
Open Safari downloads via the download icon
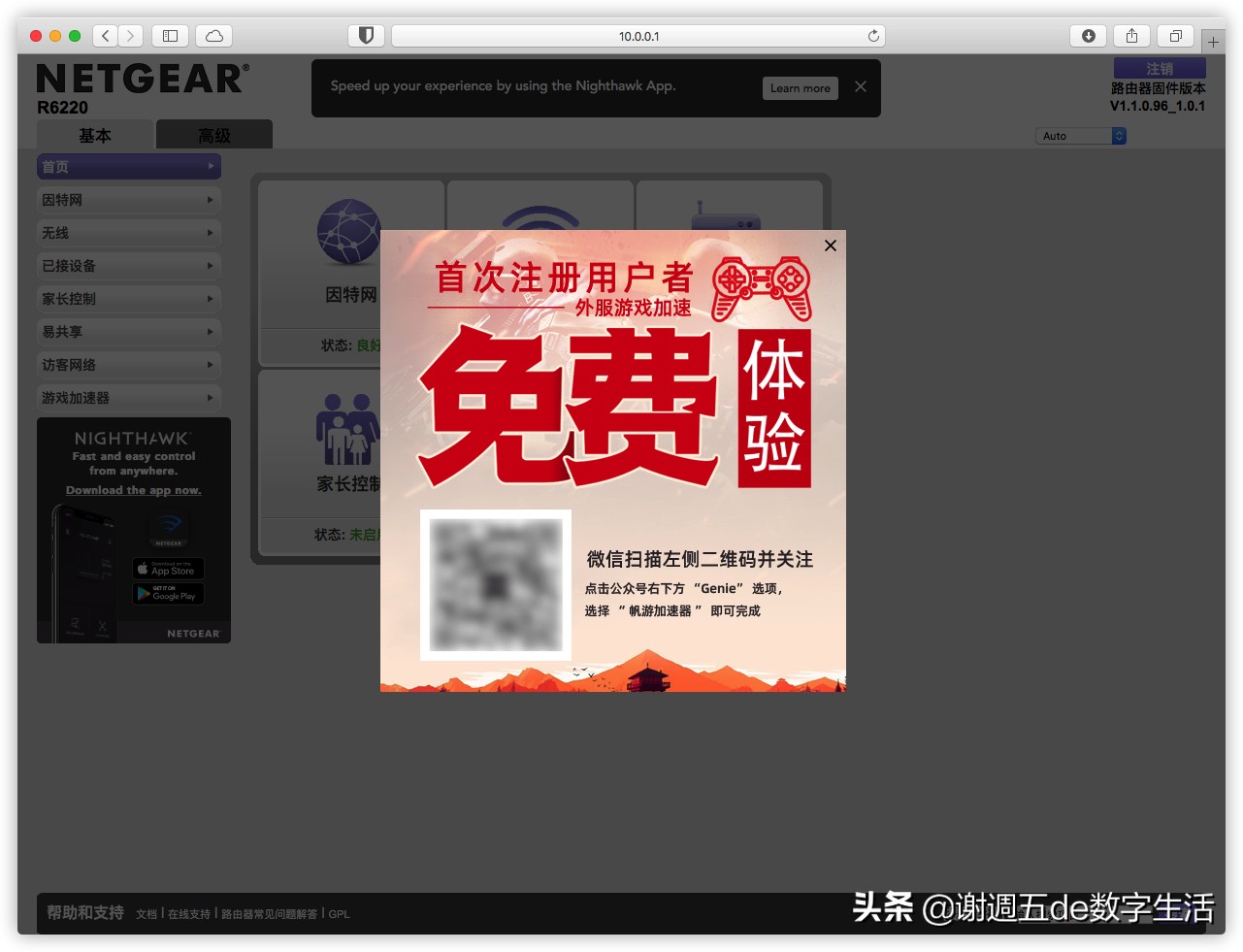click(1087, 35)
